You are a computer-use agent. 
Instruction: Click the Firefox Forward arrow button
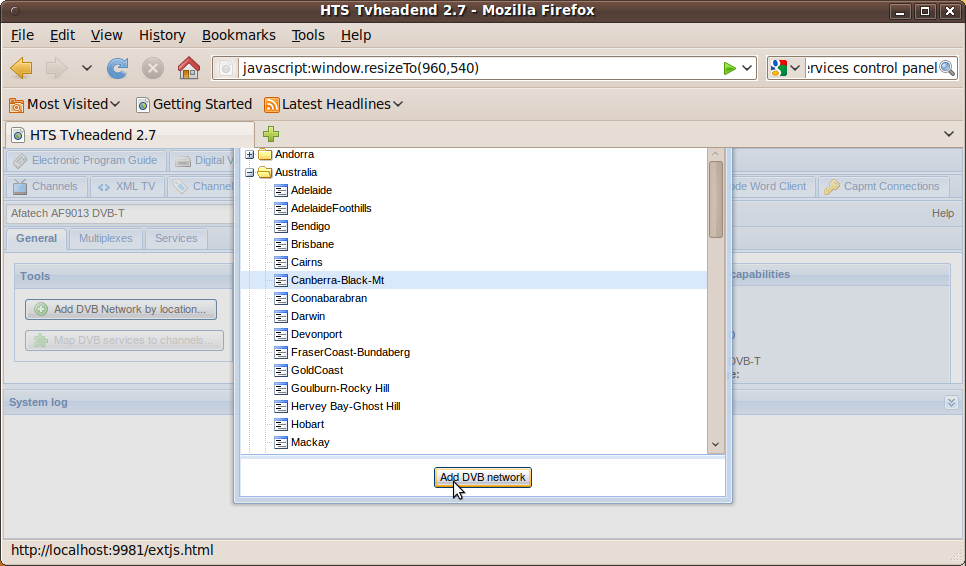click(57, 68)
